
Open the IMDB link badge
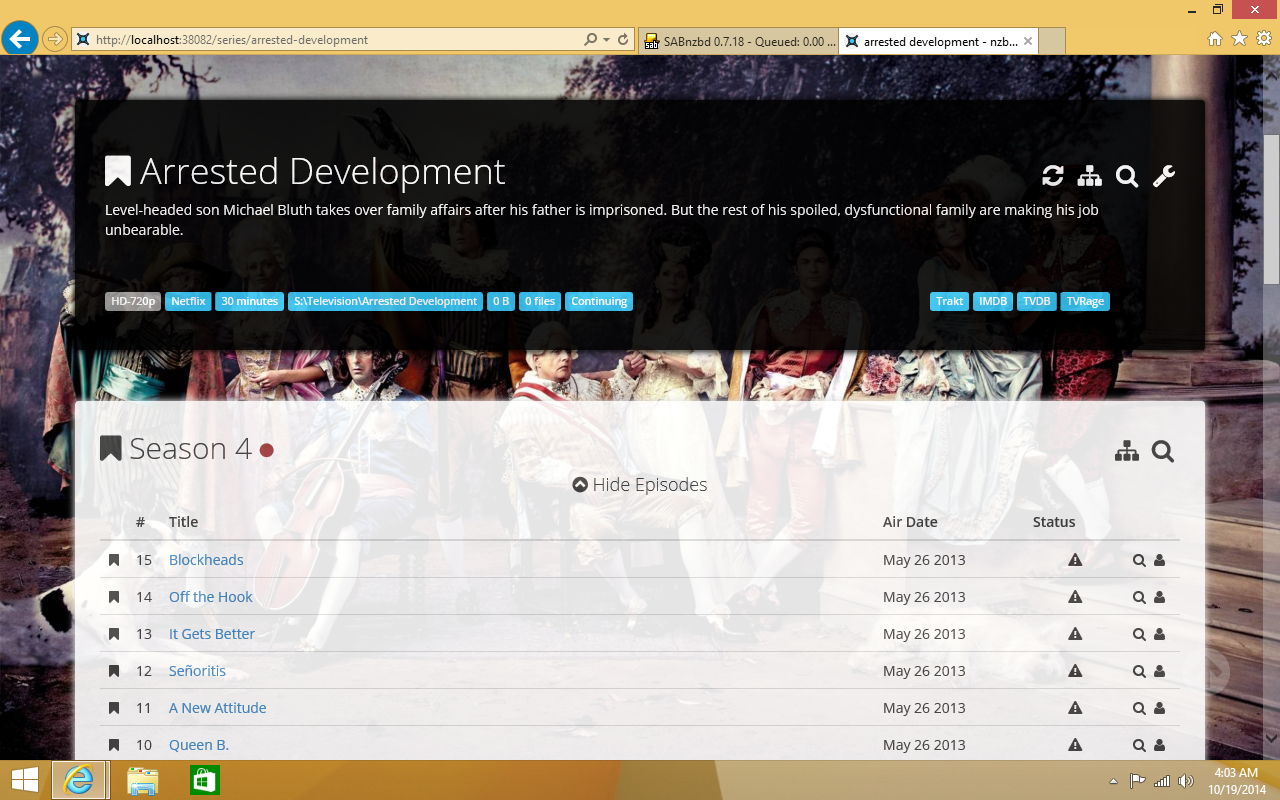click(993, 301)
